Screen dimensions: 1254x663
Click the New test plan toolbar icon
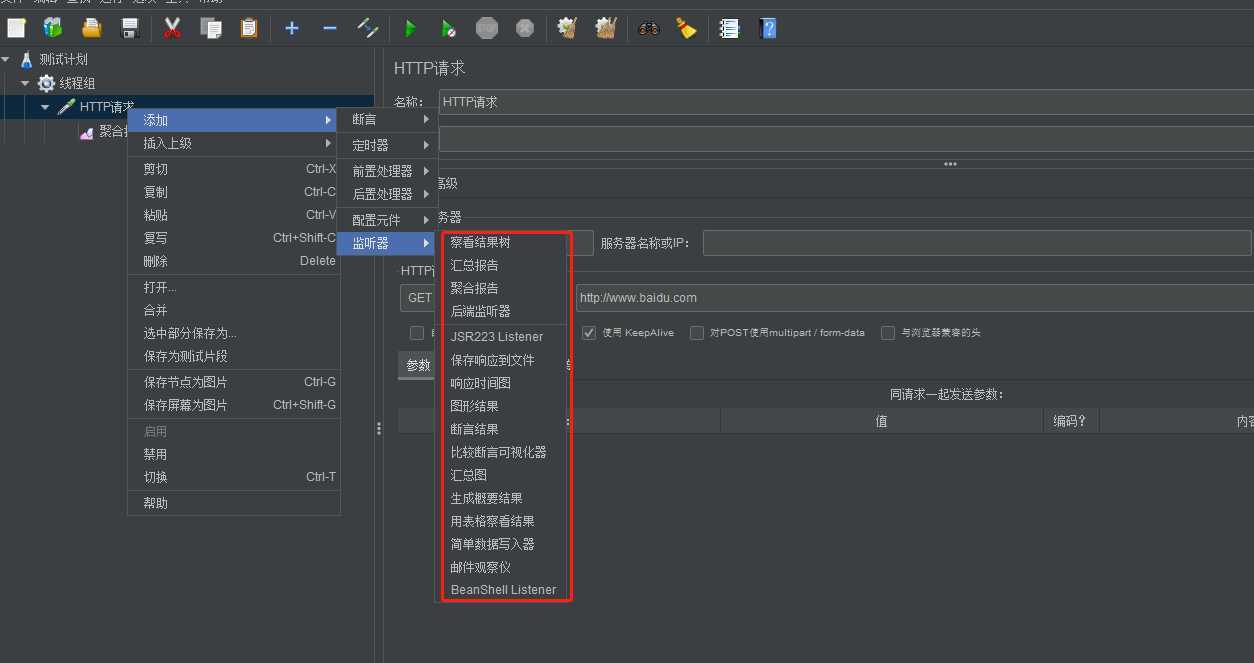(x=16, y=28)
